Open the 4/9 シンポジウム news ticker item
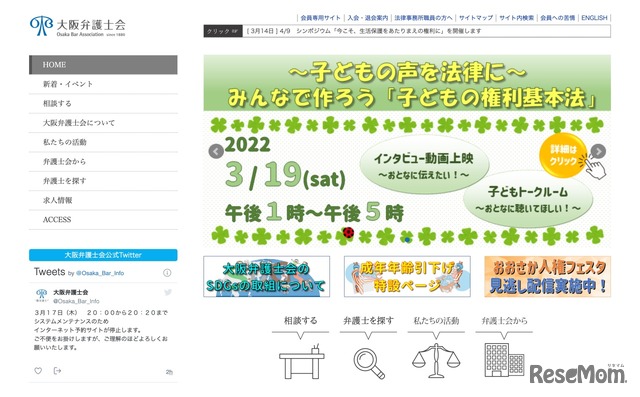Image resolution: width=640 pixels, height=397 pixels. [364, 31]
